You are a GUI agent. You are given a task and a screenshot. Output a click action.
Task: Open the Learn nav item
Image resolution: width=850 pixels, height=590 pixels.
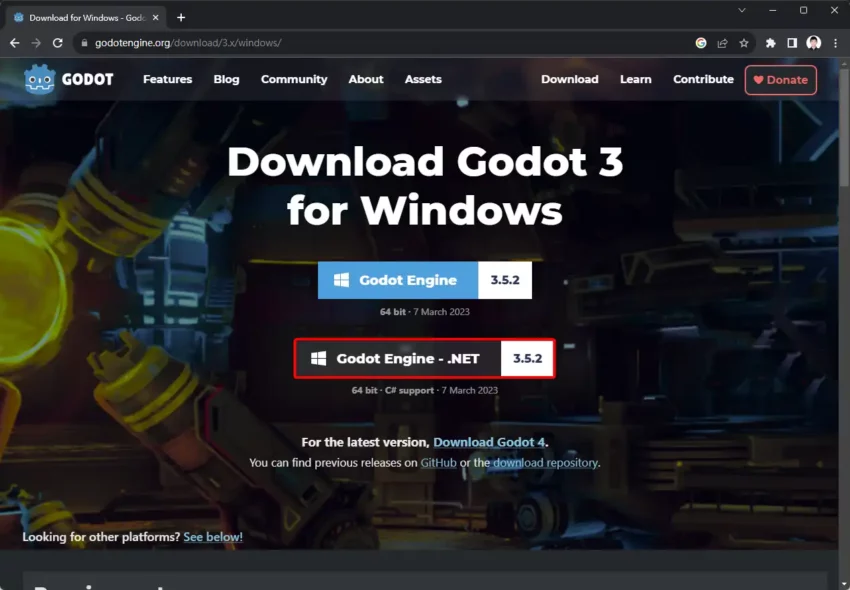635,79
